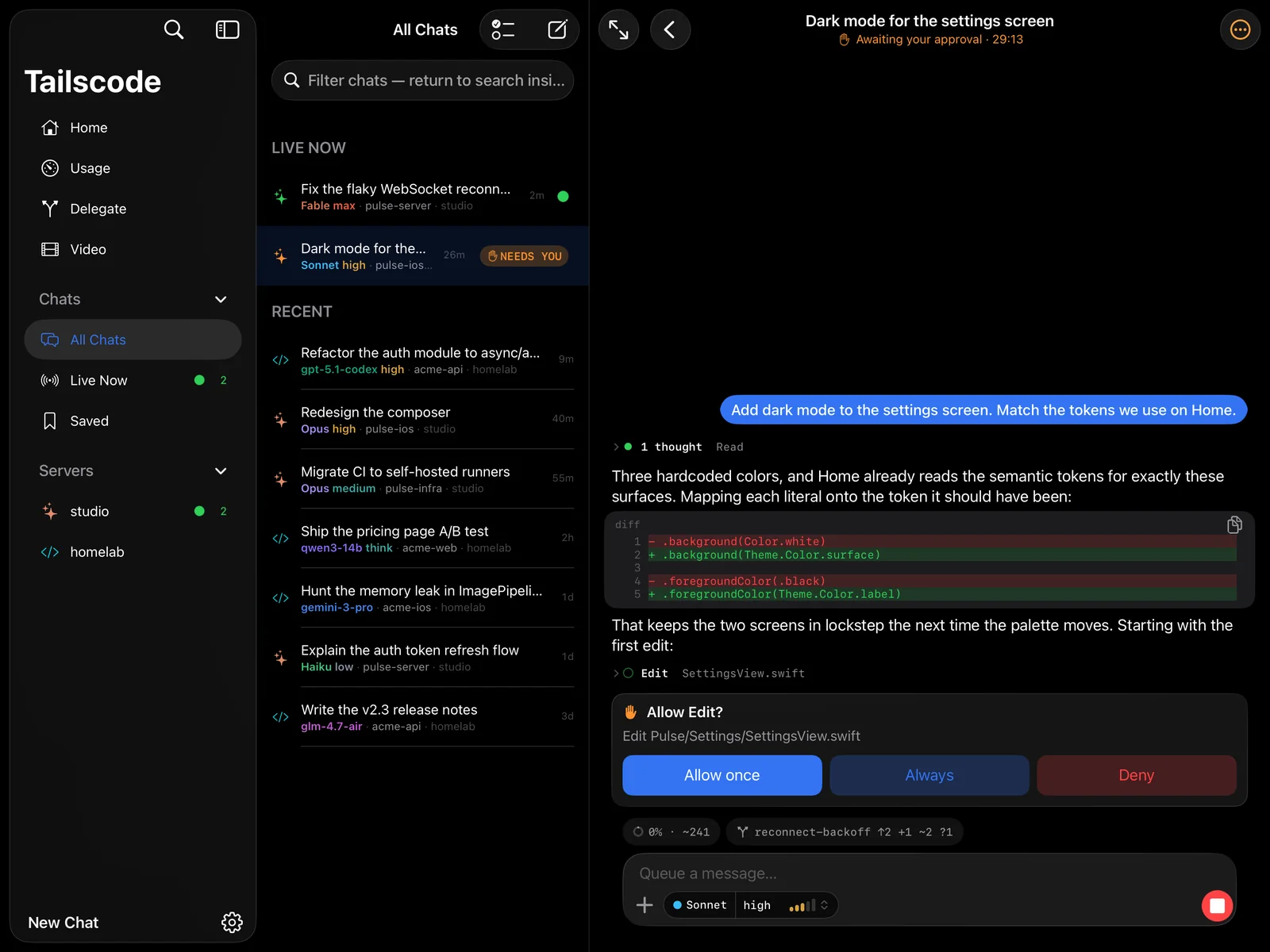1270x952 pixels.
Task: Open the Delegate page
Action: 133,209
